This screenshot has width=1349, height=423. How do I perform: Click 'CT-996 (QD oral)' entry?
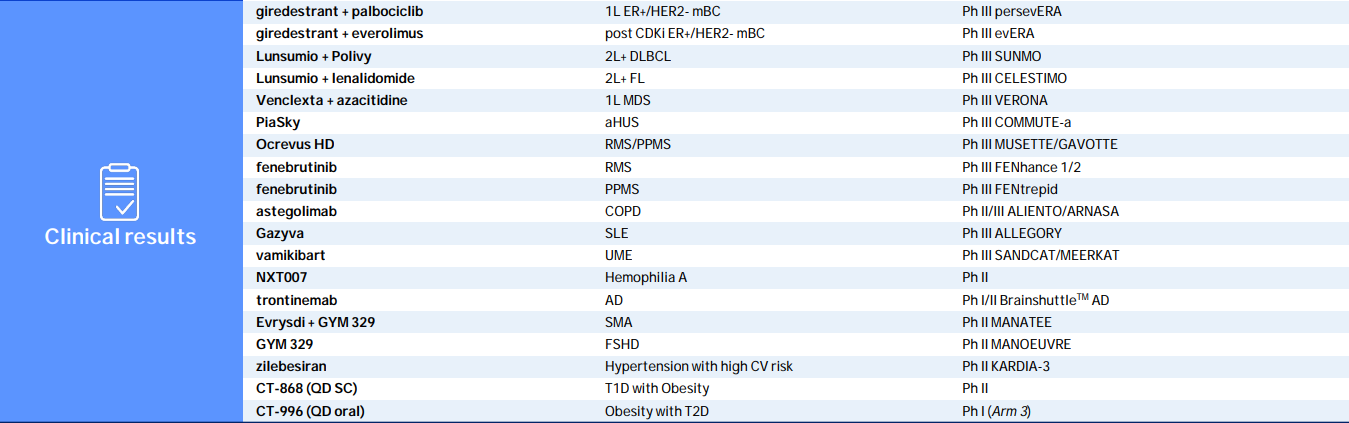[x=310, y=411]
